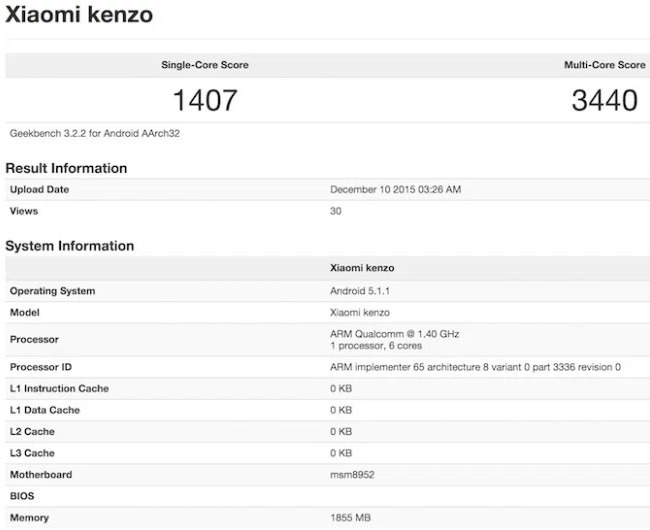650x530 pixels.
Task: Click the '1855 MB' memory value
Action: 350,518
